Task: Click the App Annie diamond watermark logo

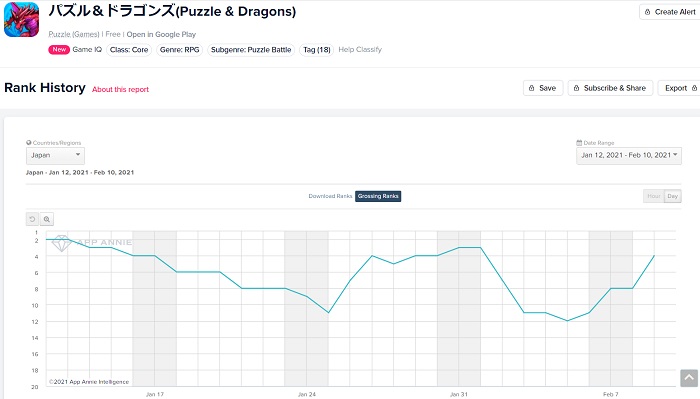Action: tap(61, 243)
